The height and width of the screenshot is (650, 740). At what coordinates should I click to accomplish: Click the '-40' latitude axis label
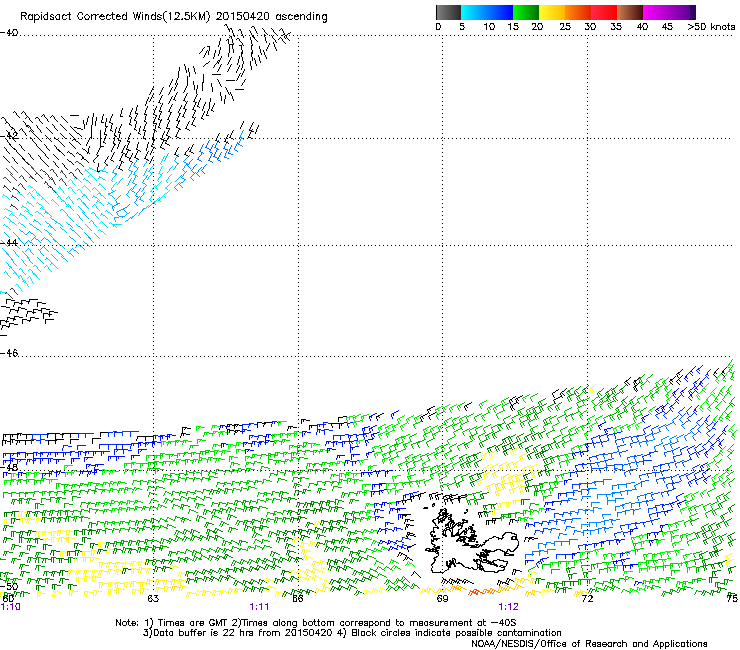tap(9, 33)
